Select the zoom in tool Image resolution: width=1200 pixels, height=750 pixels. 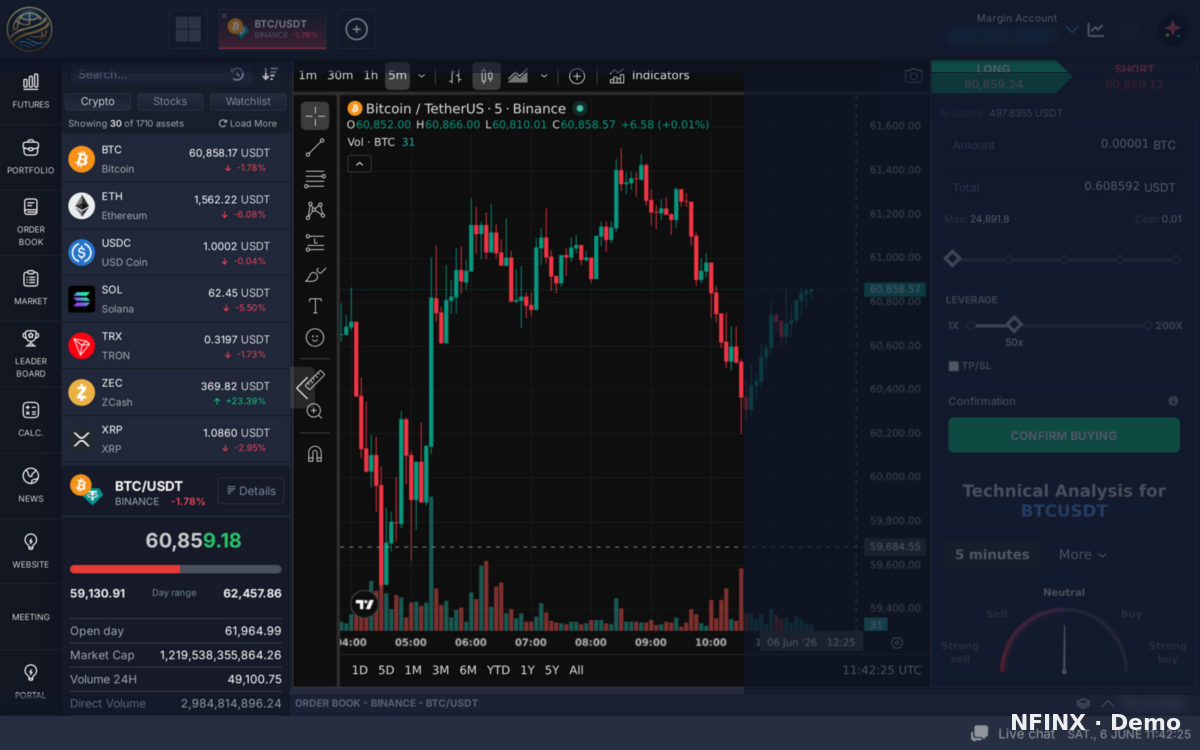[315, 411]
